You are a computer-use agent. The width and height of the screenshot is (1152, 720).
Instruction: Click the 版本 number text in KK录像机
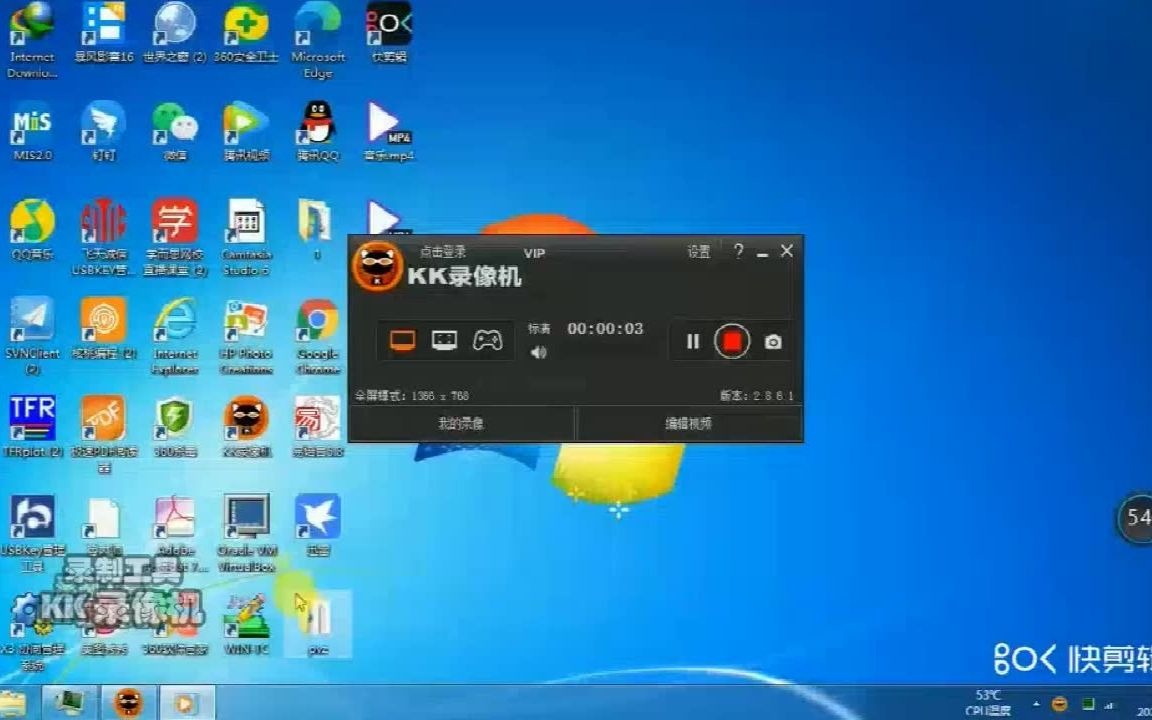[x=757, y=396]
